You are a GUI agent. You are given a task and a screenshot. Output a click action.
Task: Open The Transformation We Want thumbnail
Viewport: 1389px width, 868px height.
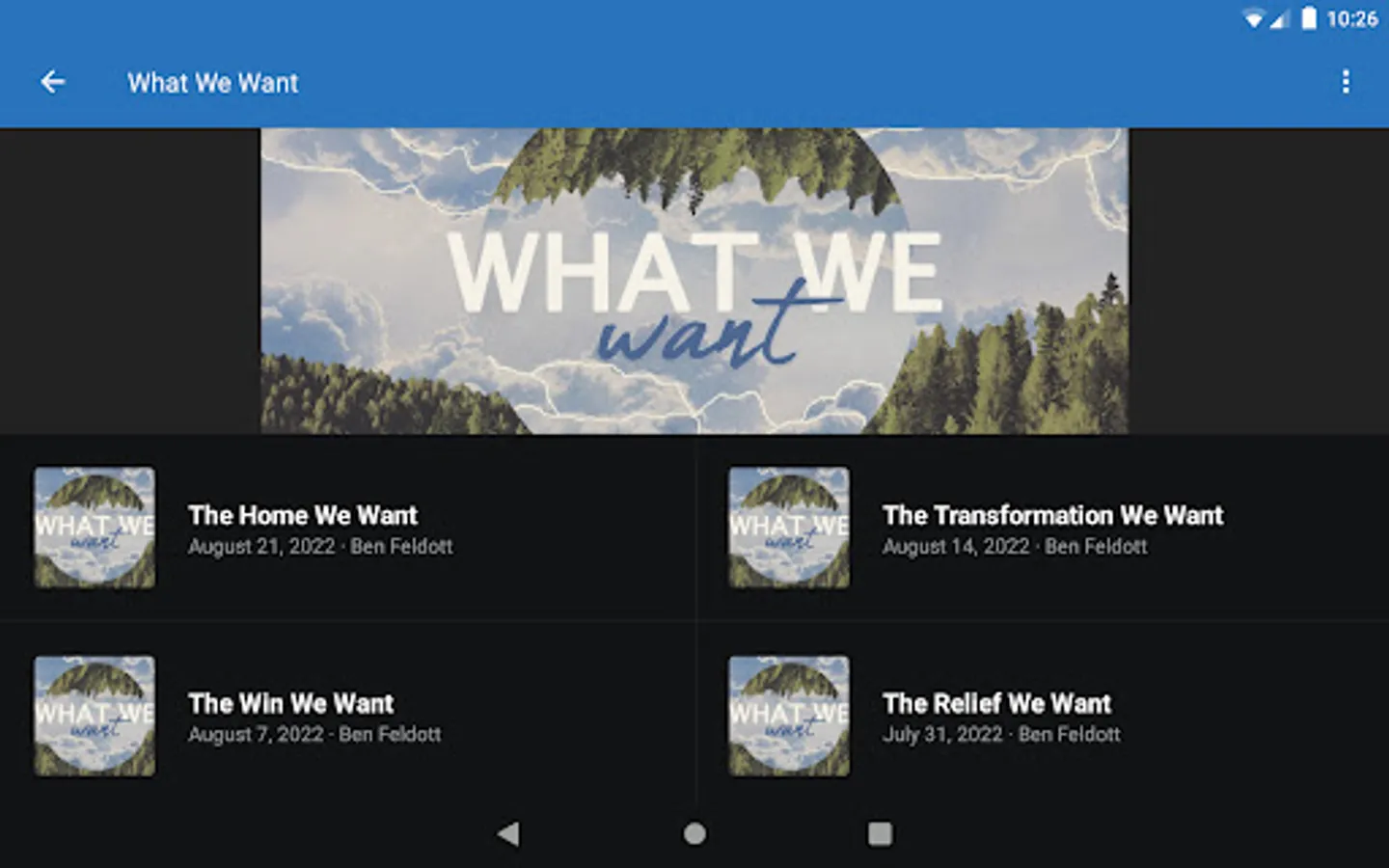pos(789,528)
